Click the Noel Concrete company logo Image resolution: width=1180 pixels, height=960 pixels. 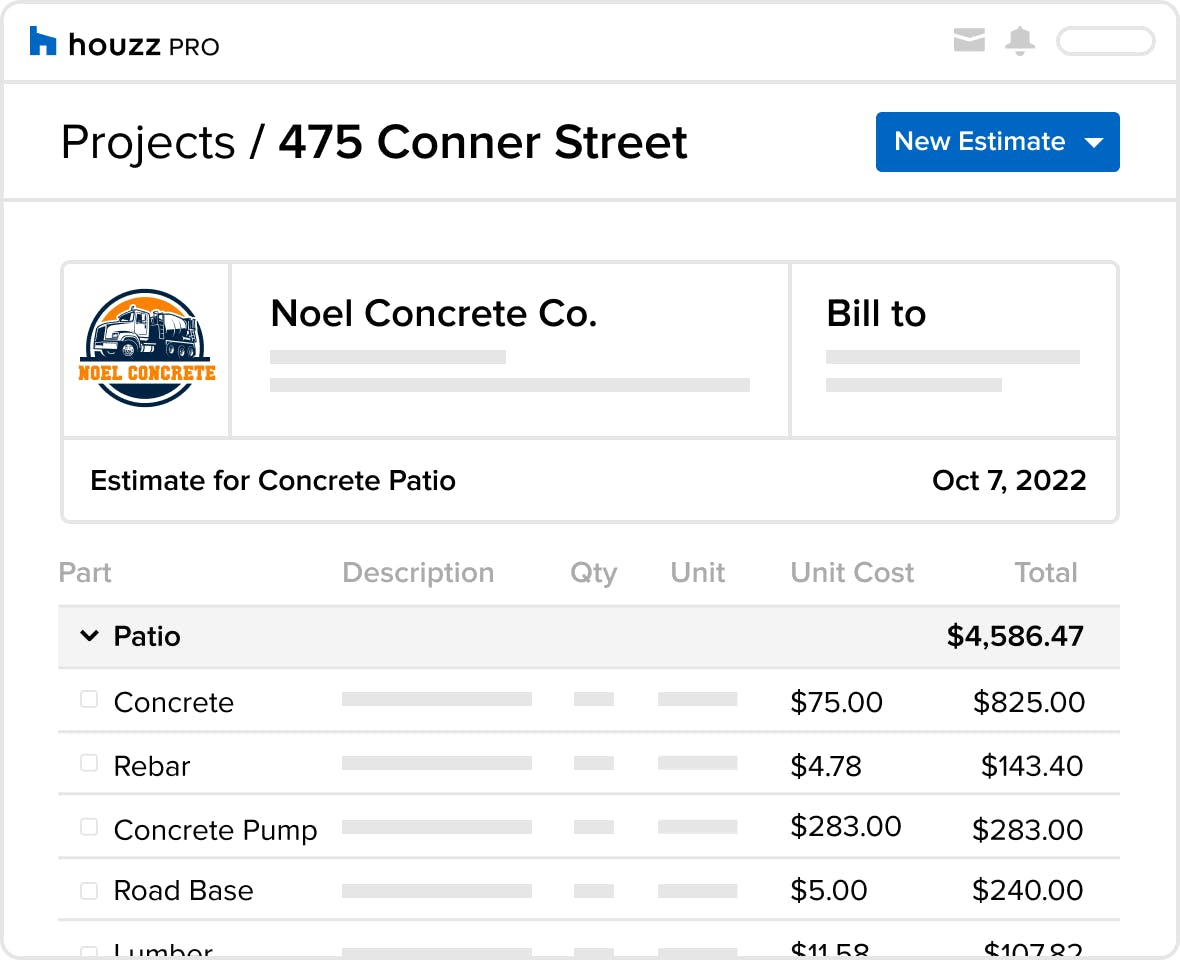(x=147, y=349)
